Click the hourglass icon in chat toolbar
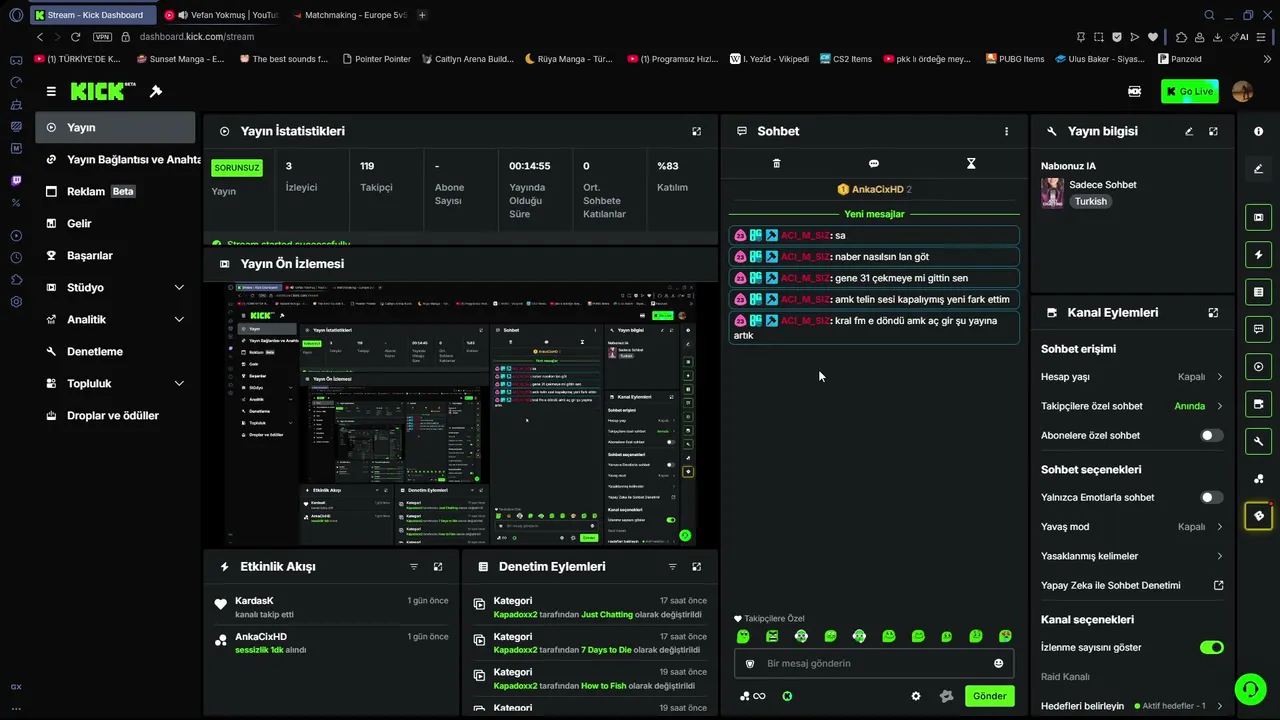Screen dimensions: 1280x720 pos(971,163)
